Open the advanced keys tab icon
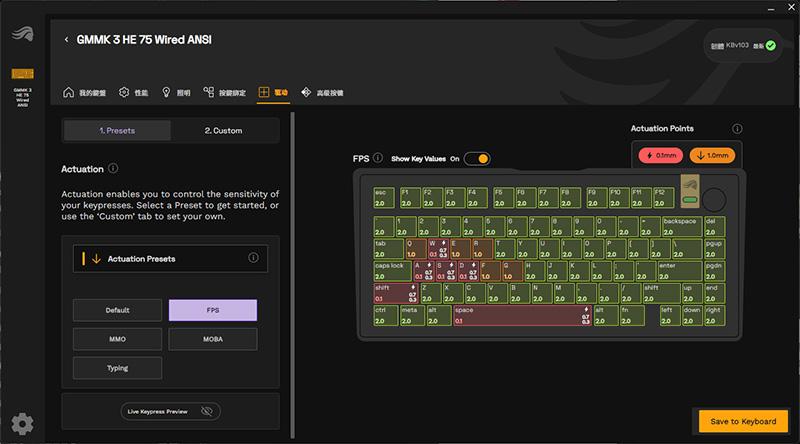This screenshot has height=444, width=800. coord(306,92)
